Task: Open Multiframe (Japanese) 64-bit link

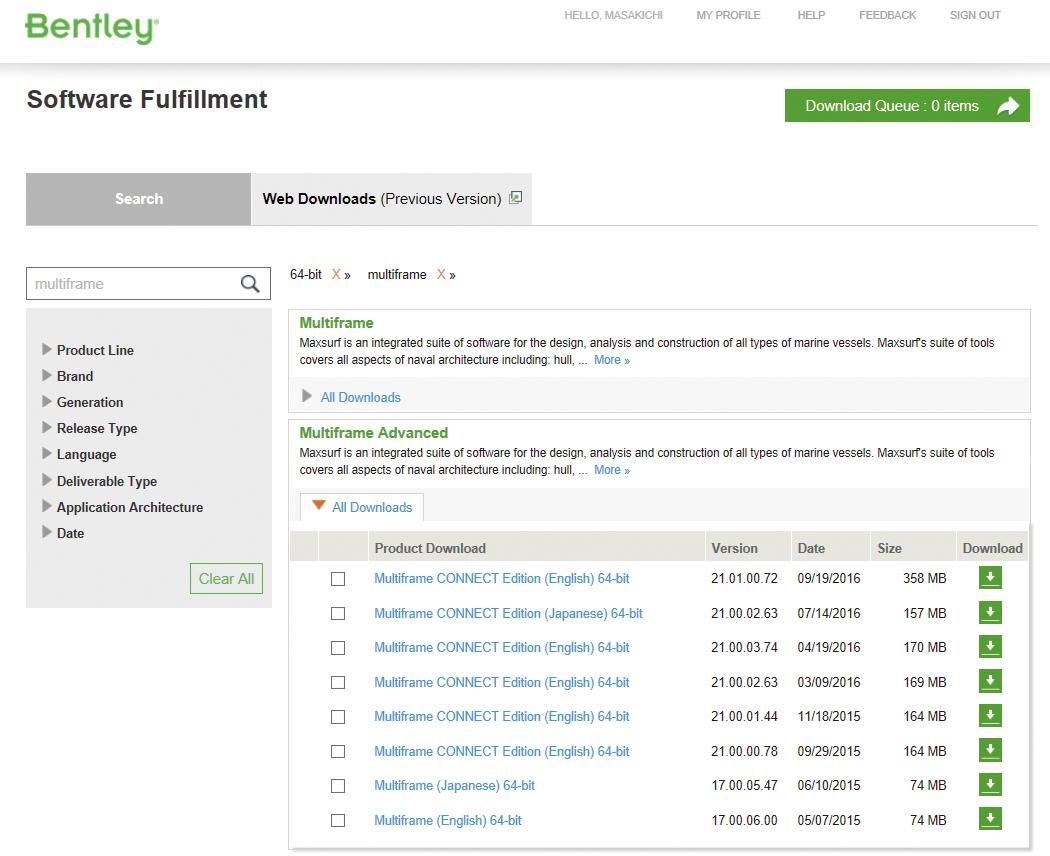Action: pyautogui.click(x=454, y=786)
